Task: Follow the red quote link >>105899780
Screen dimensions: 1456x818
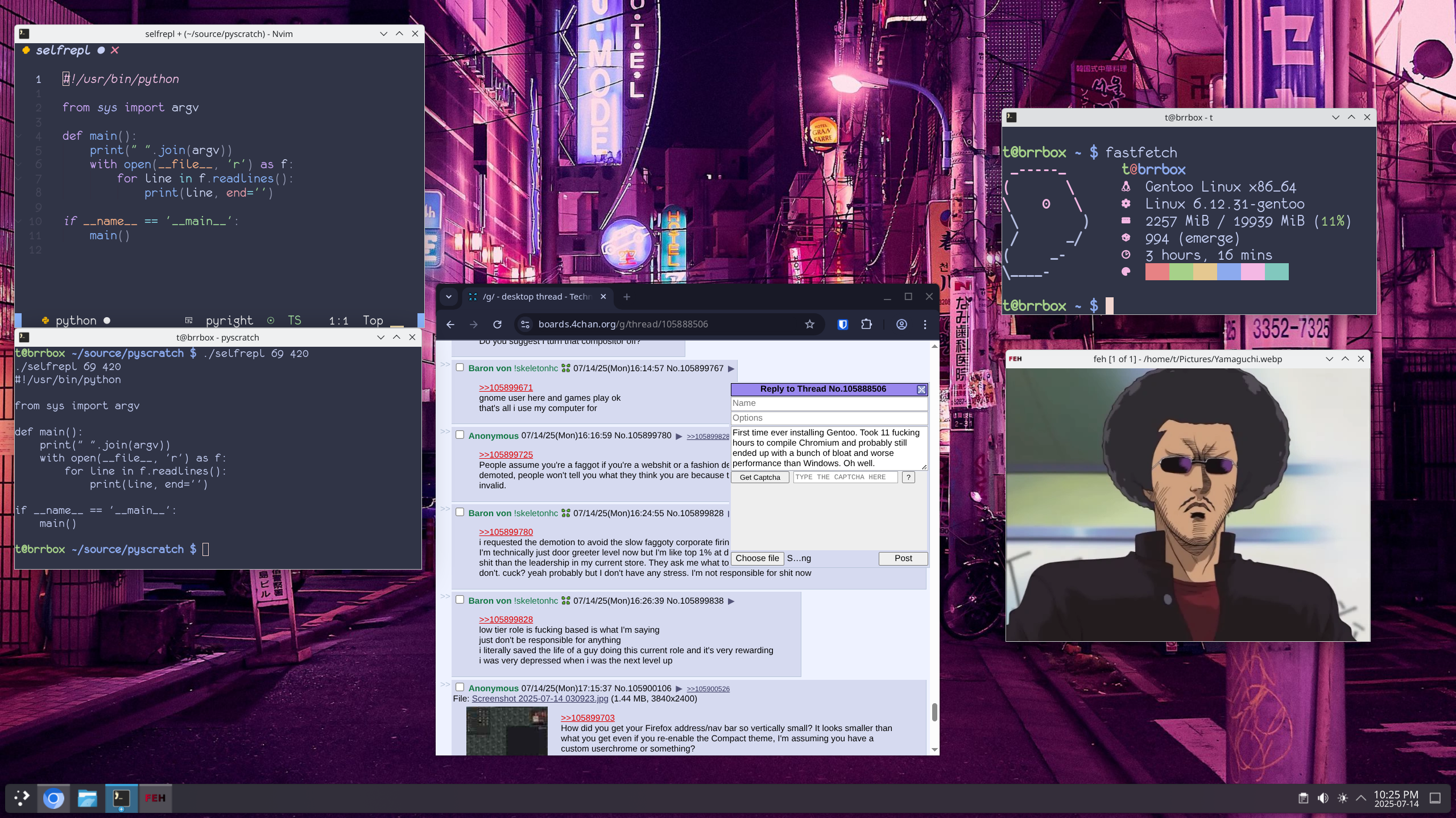Action: pos(506,532)
